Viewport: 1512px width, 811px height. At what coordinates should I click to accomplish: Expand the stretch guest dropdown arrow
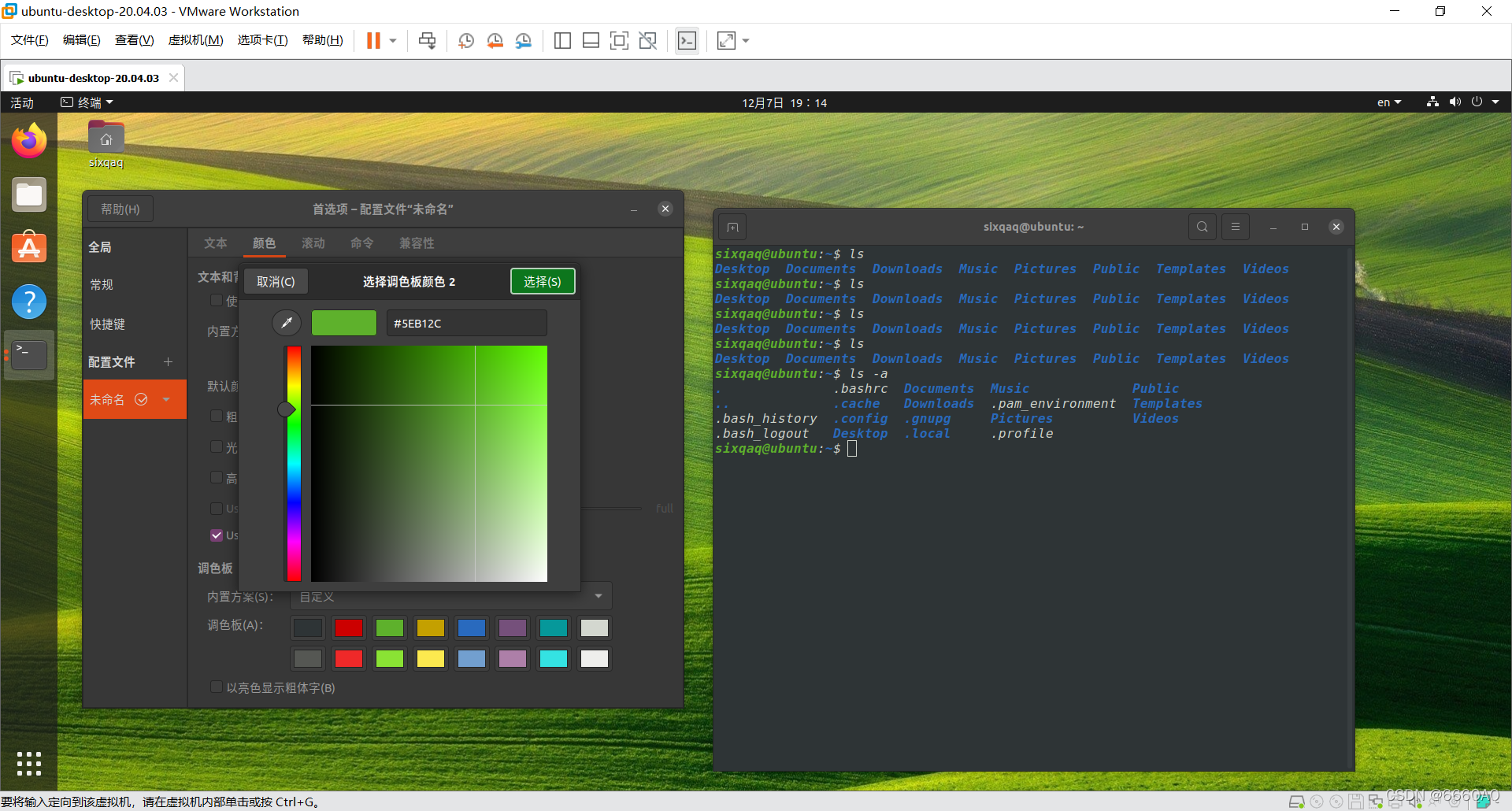pyautogui.click(x=746, y=41)
